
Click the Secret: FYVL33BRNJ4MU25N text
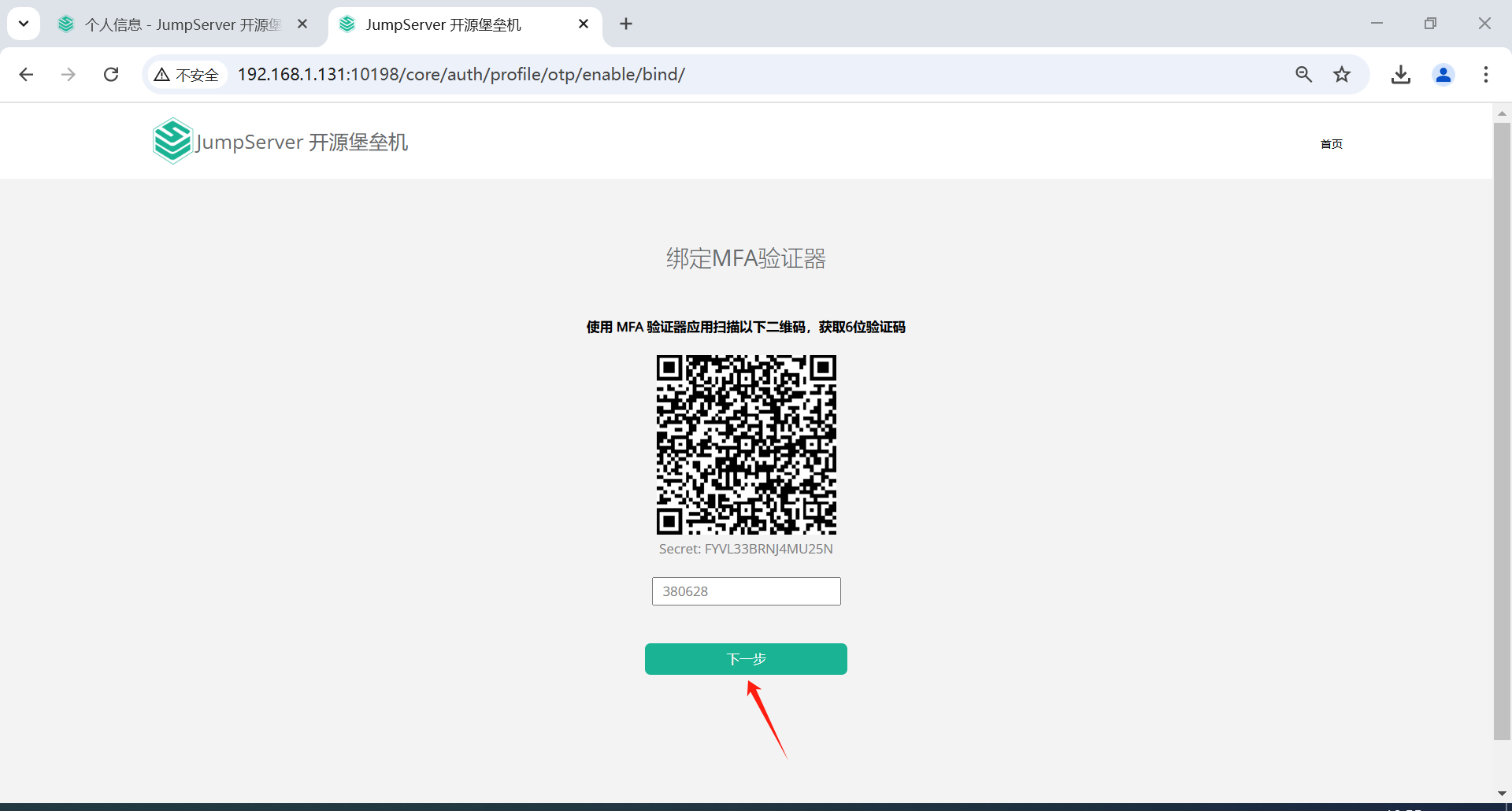click(746, 549)
